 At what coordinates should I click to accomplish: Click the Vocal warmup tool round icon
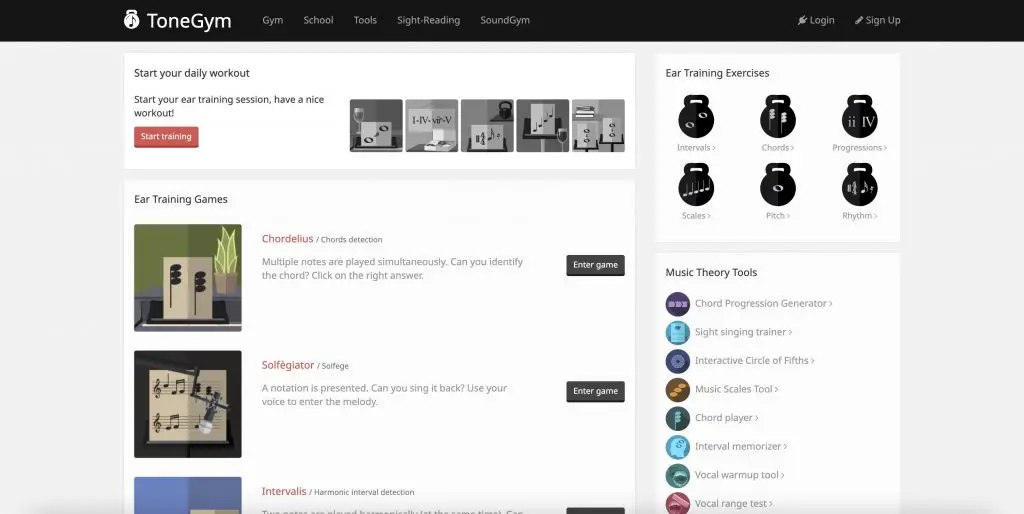click(678, 475)
